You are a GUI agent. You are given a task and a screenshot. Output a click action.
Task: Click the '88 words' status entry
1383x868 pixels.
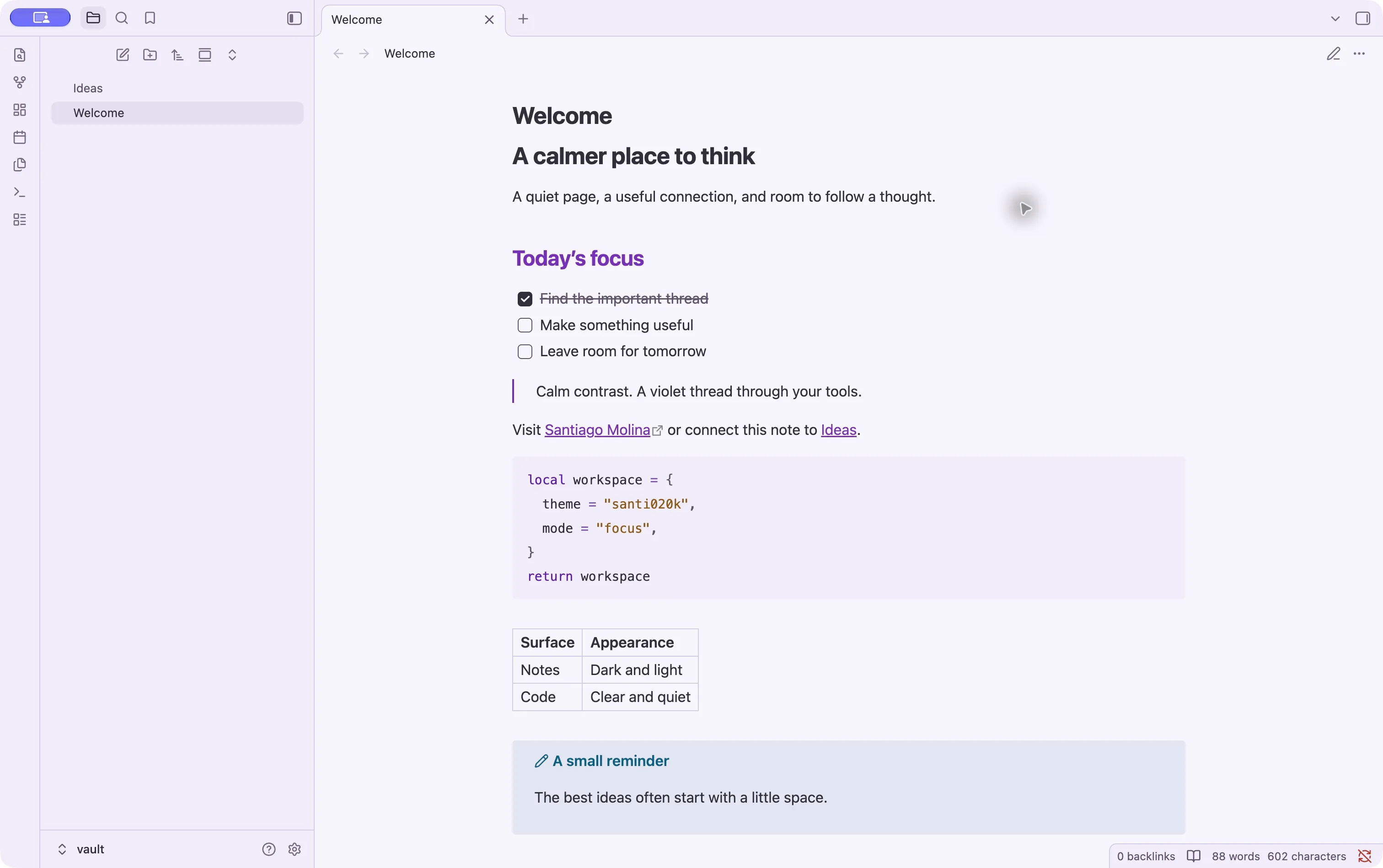[1235, 856]
